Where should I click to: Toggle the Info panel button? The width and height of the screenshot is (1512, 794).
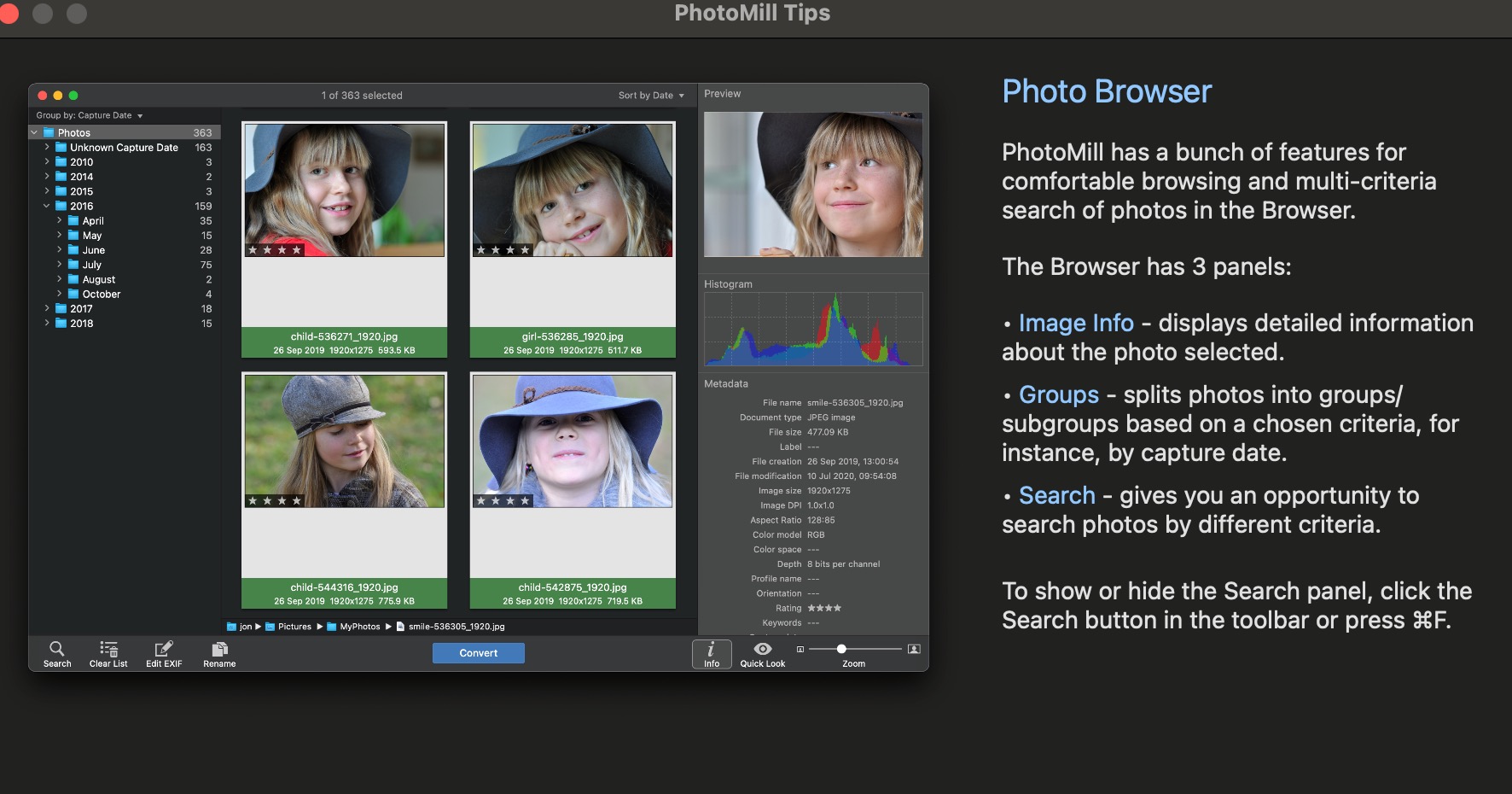pos(712,654)
